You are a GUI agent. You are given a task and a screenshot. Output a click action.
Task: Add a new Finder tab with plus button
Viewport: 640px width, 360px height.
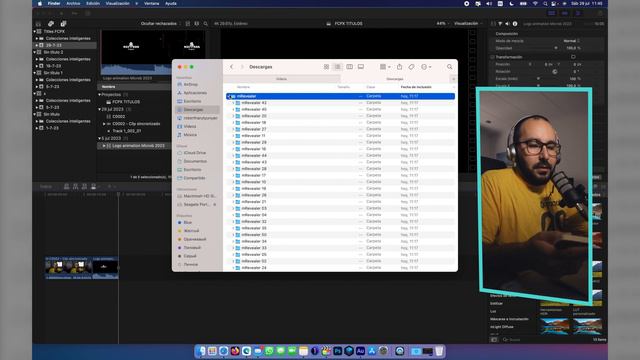click(x=453, y=79)
